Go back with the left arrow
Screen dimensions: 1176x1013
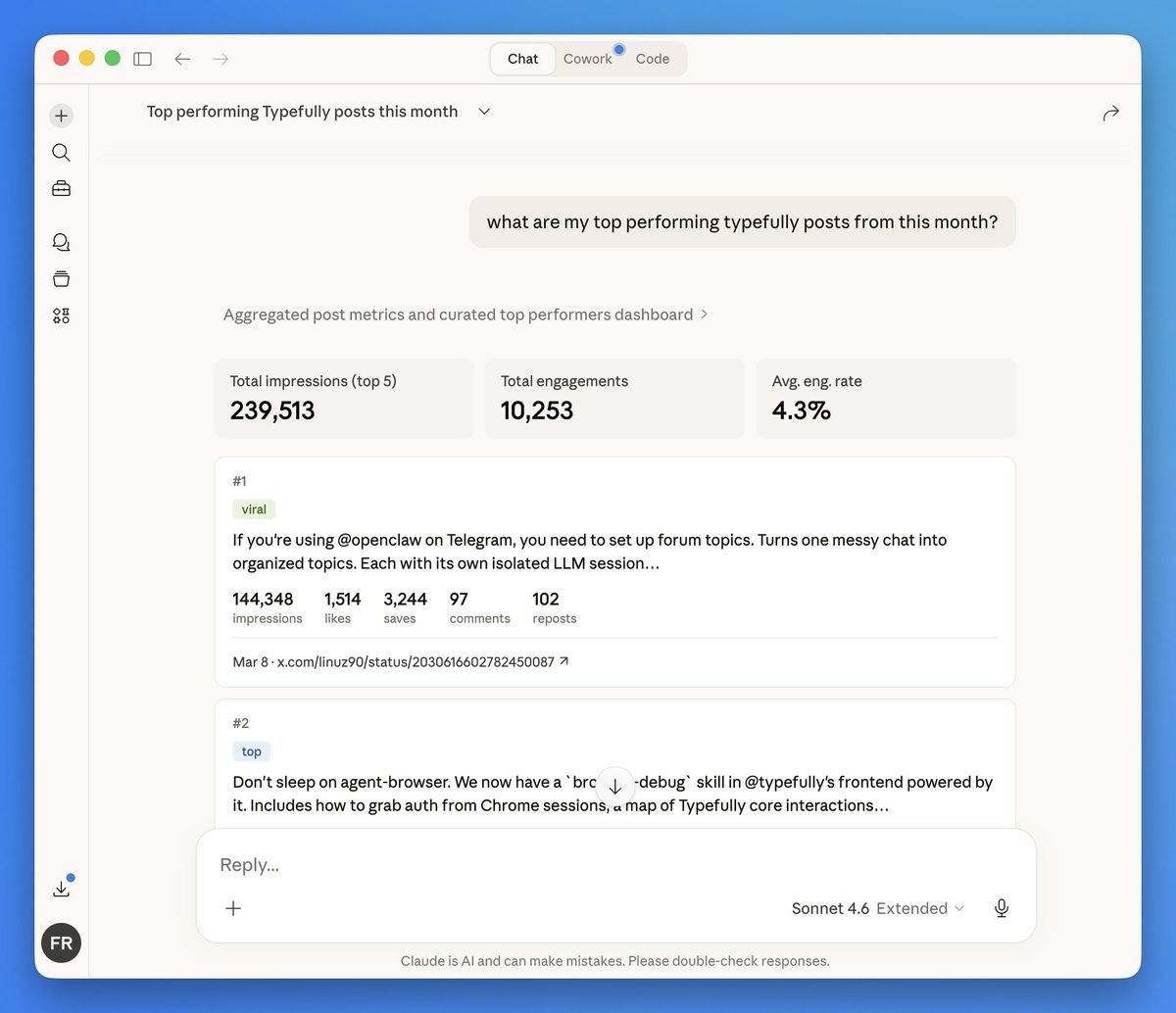(182, 59)
